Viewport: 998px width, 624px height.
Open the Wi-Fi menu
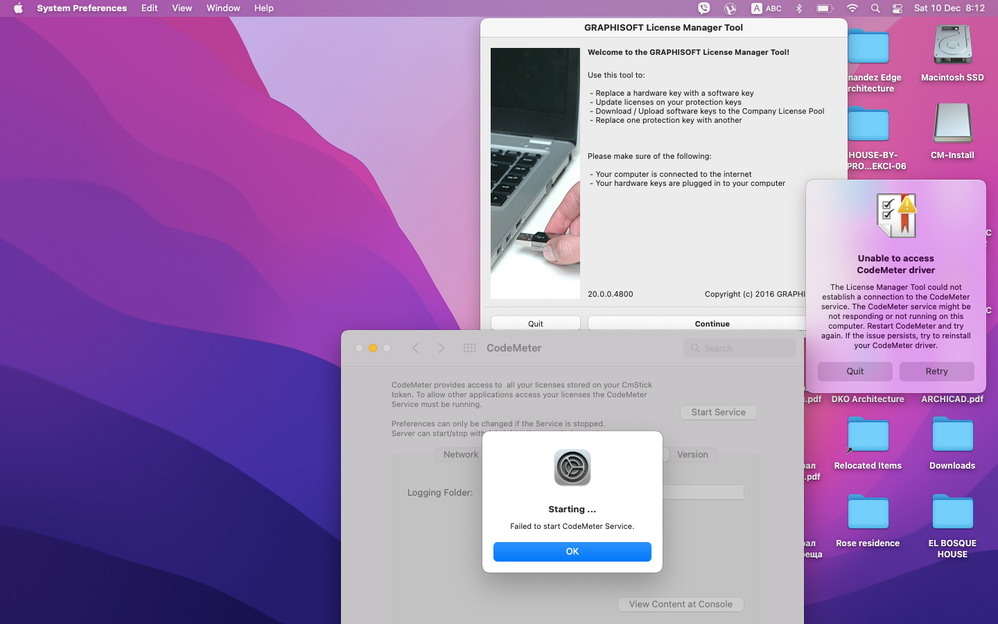coord(852,8)
